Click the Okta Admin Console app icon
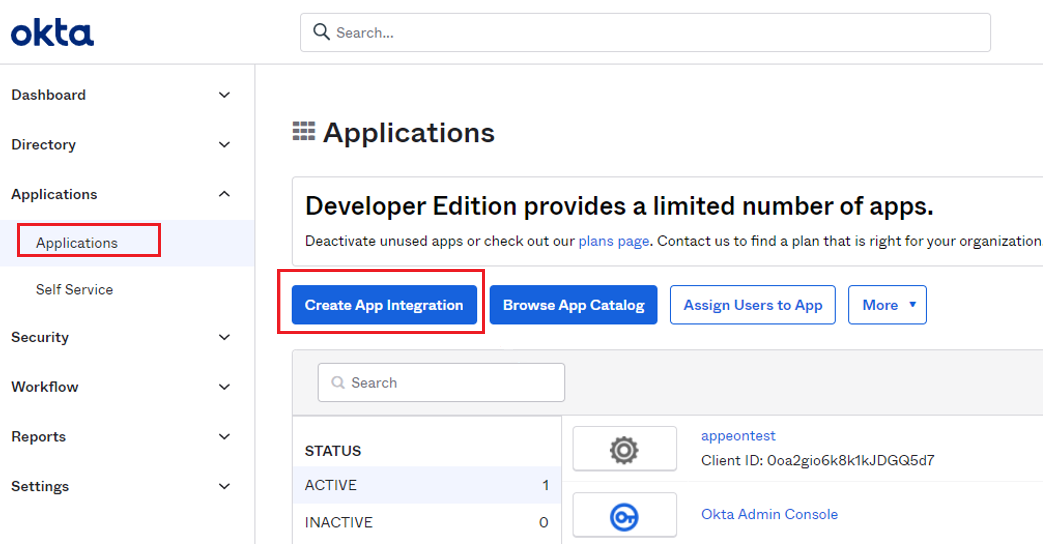 (624, 516)
